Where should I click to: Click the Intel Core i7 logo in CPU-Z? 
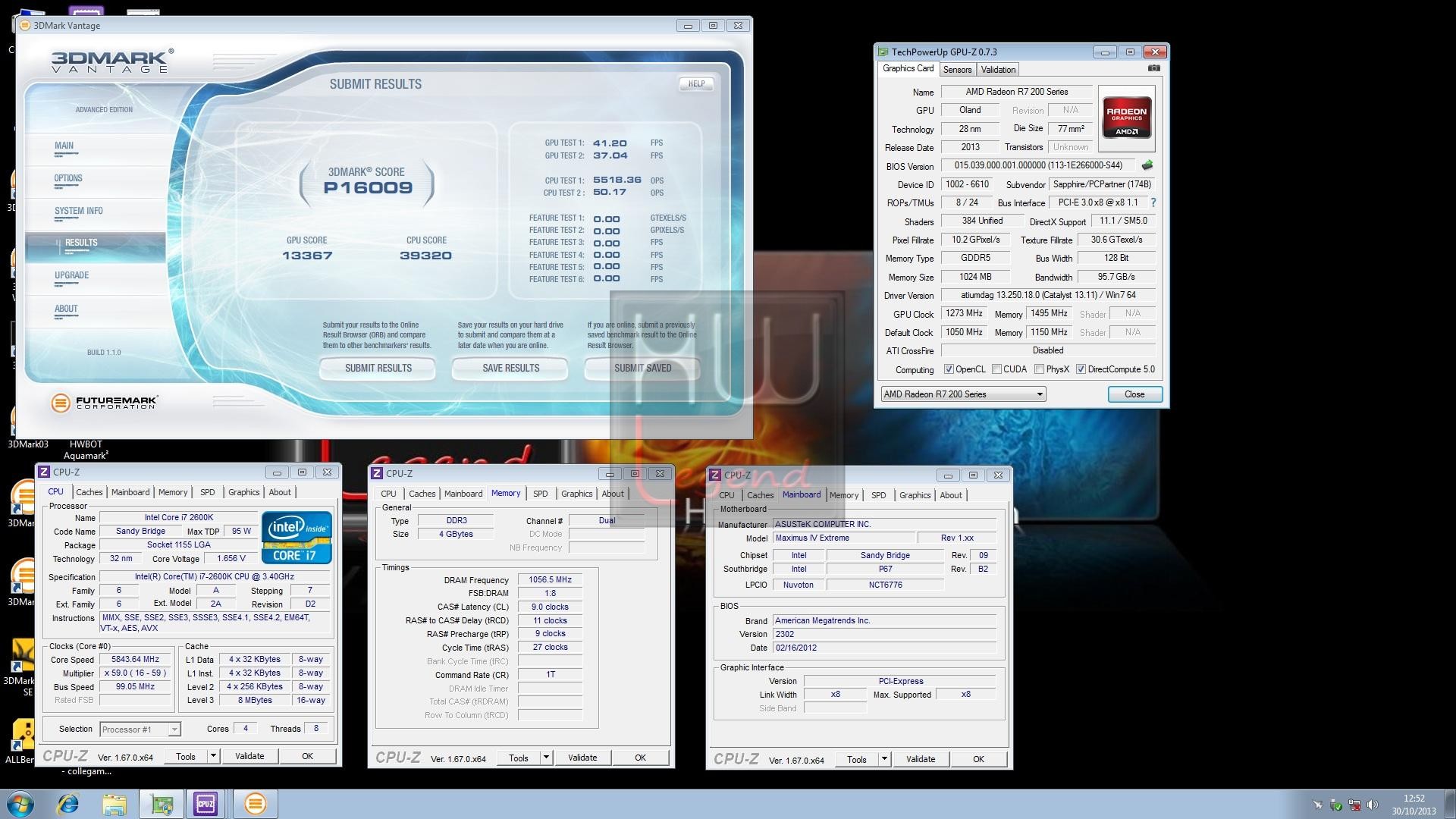297,537
